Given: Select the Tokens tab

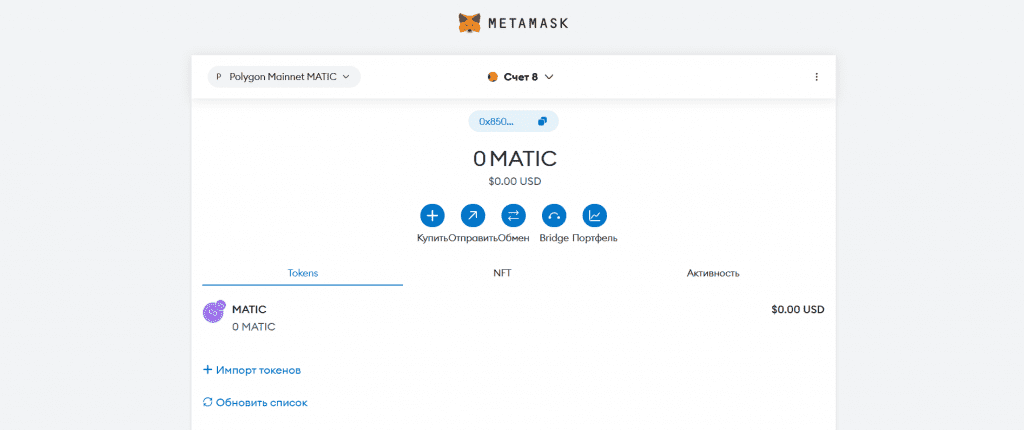Looking at the screenshot, I should [302, 273].
